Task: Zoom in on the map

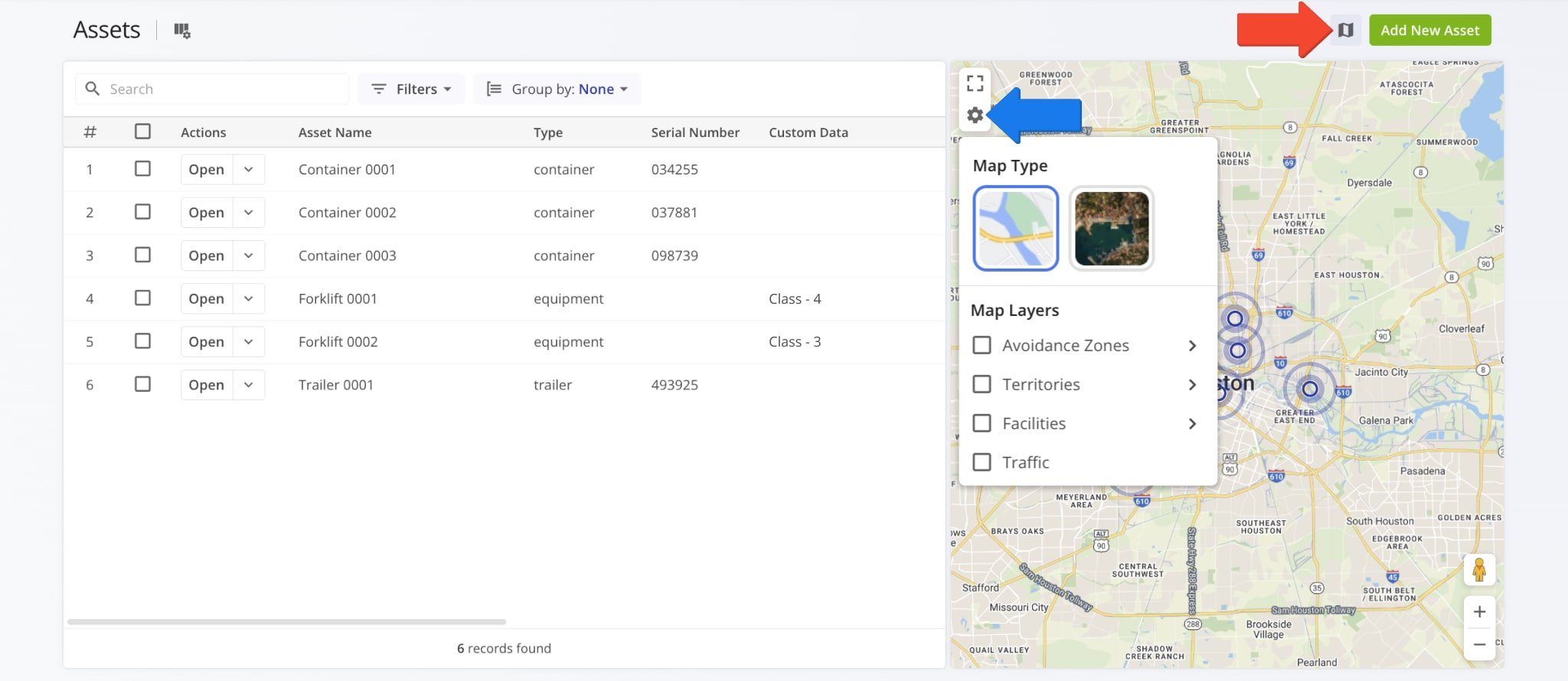Action: click(1478, 612)
